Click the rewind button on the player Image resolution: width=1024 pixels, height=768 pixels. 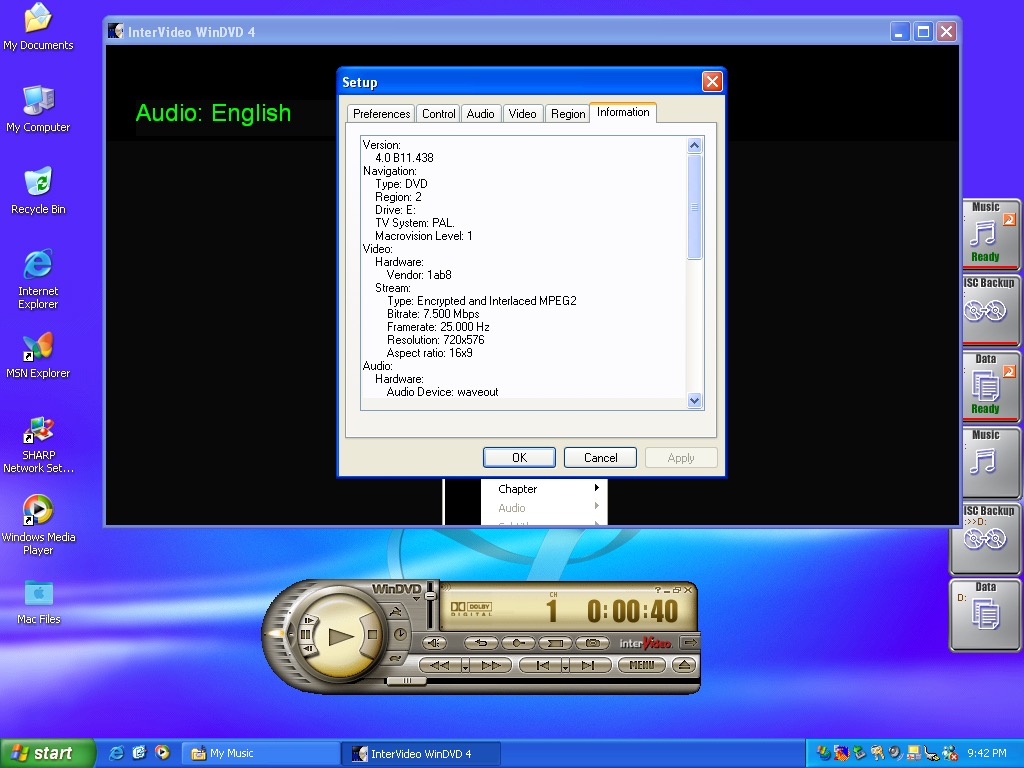(440, 665)
